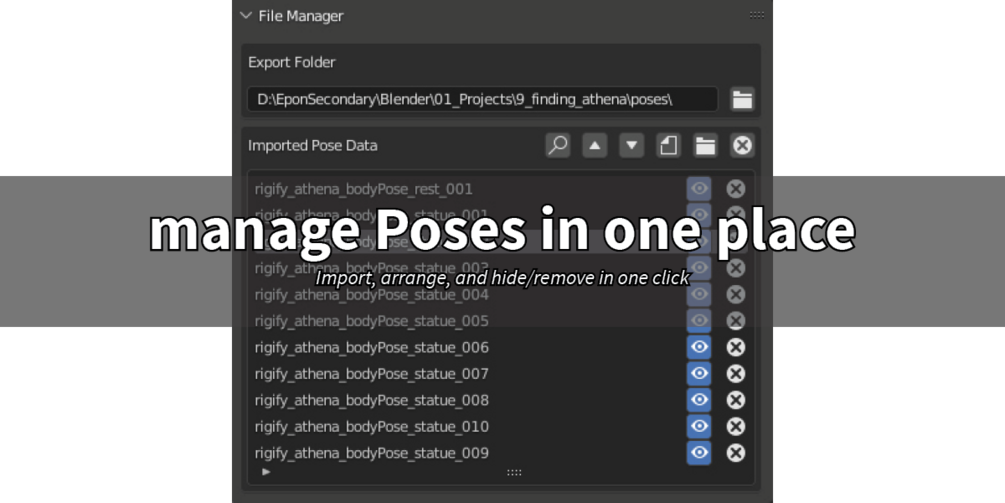Viewport: 1005px width, 503px height.
Task: Remove rigify_athena_bodyPose_statue_004 from list
Action: (x=736, y=294)
